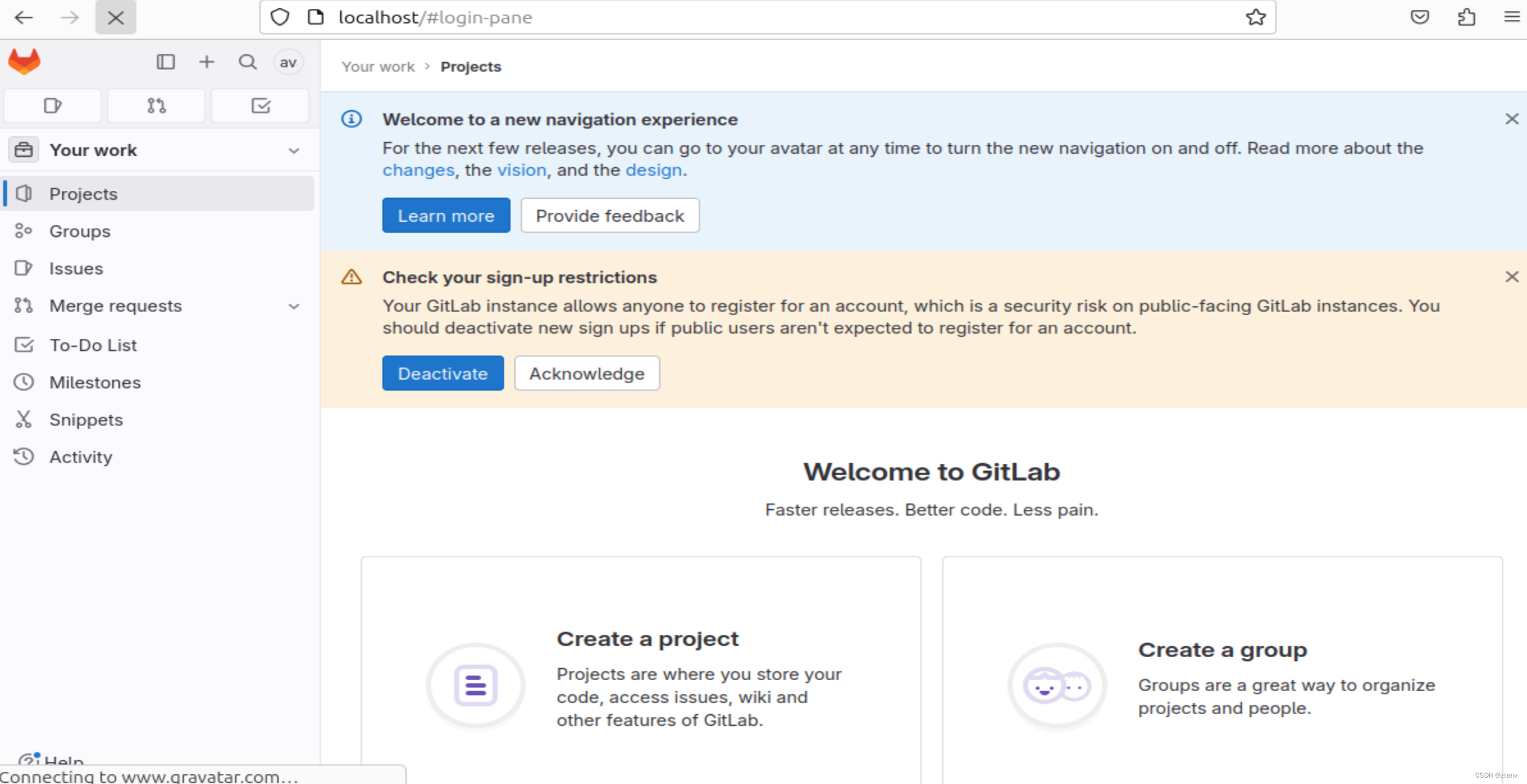The width and height of the screenshot is (1527, 784).
Task: Open Snippets in the sidebar
Action: 159,420
